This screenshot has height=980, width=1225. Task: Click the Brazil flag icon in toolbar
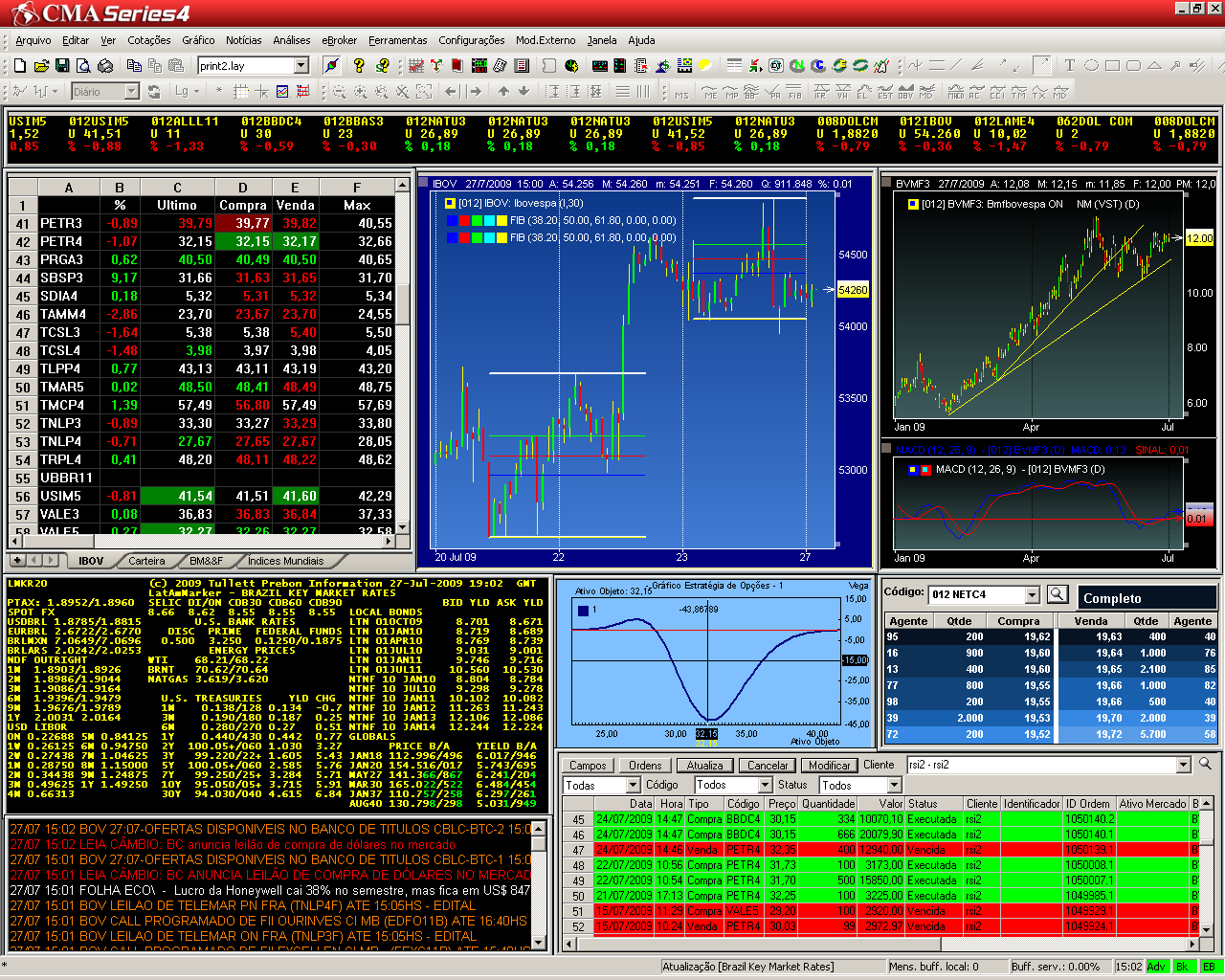685,66
